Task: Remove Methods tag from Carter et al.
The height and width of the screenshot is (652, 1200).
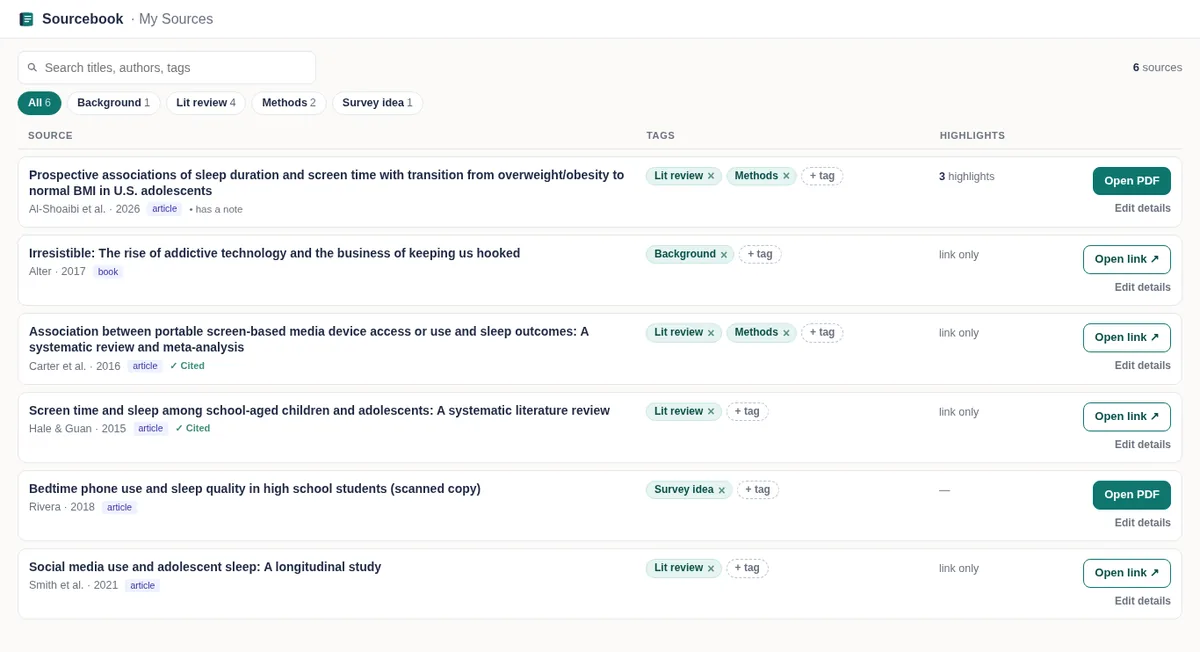Action: coord(786,333)
